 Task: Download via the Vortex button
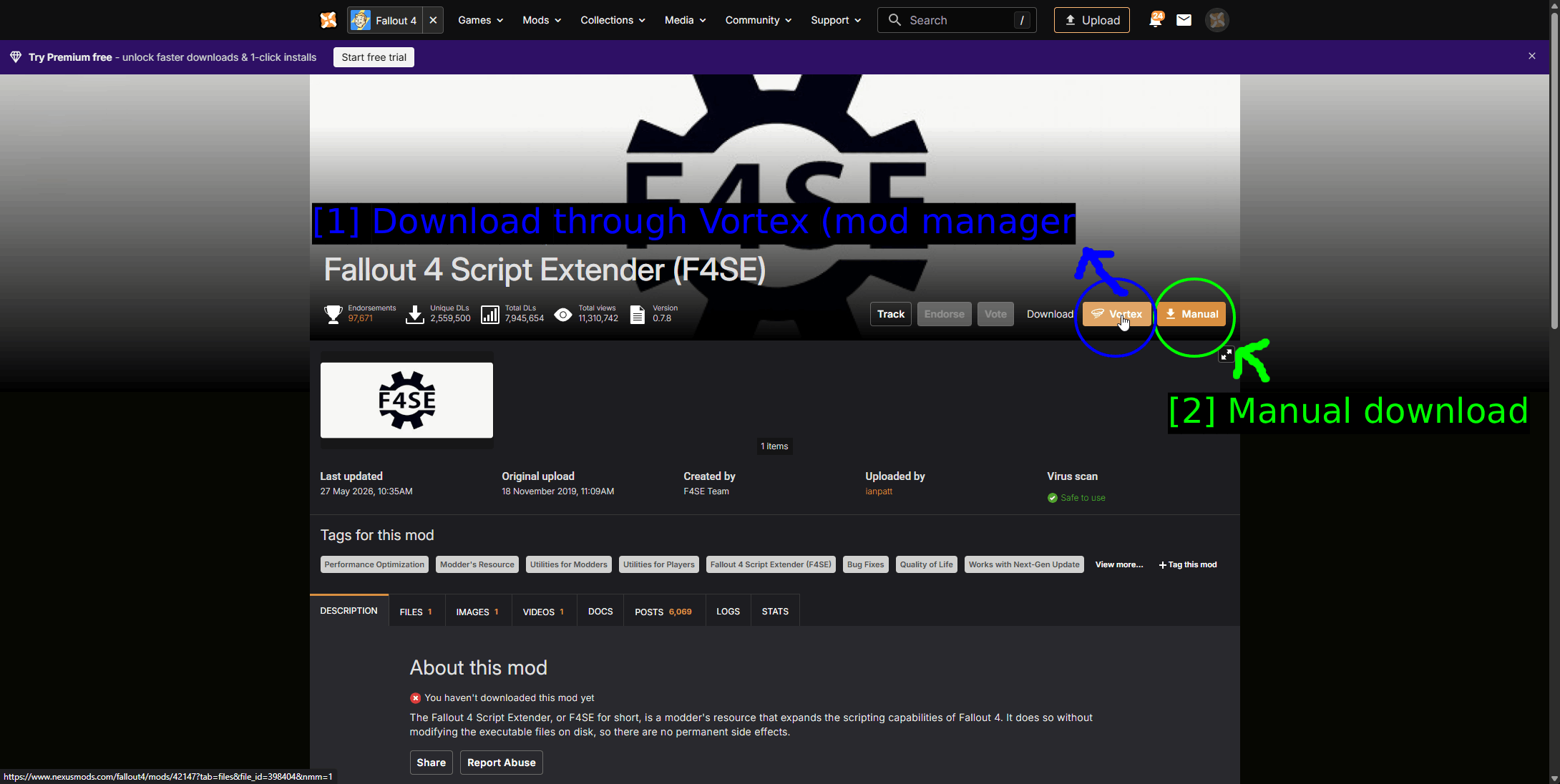(1116, 314)
